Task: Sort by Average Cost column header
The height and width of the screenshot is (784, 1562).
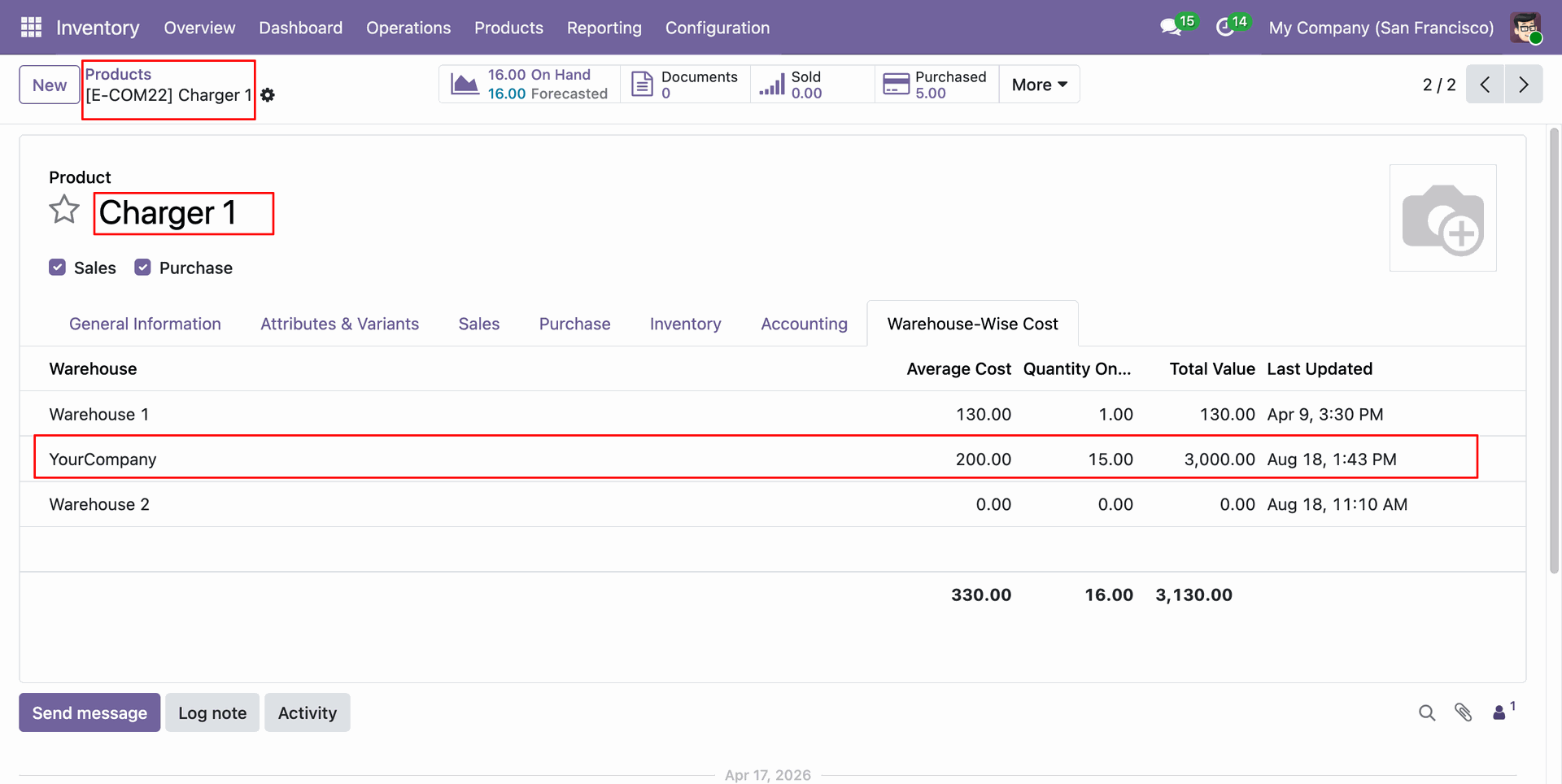Action: (x=958, y=368)
